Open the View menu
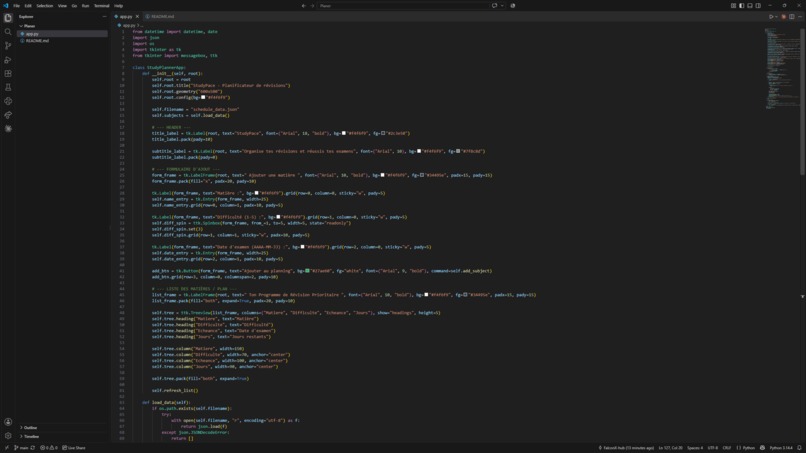Screen dimensions: 806x453 62,6
